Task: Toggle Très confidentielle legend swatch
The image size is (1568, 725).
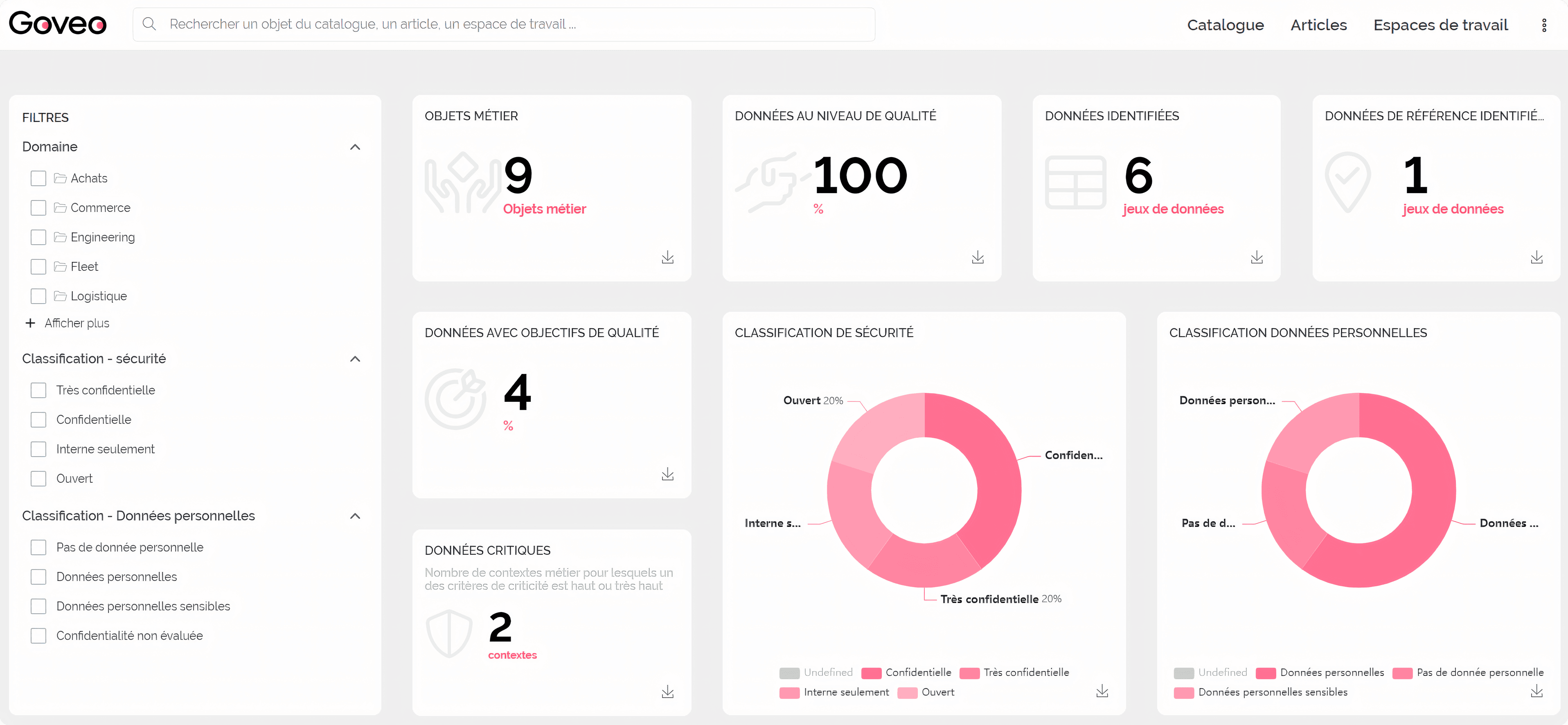Action: 970,673
